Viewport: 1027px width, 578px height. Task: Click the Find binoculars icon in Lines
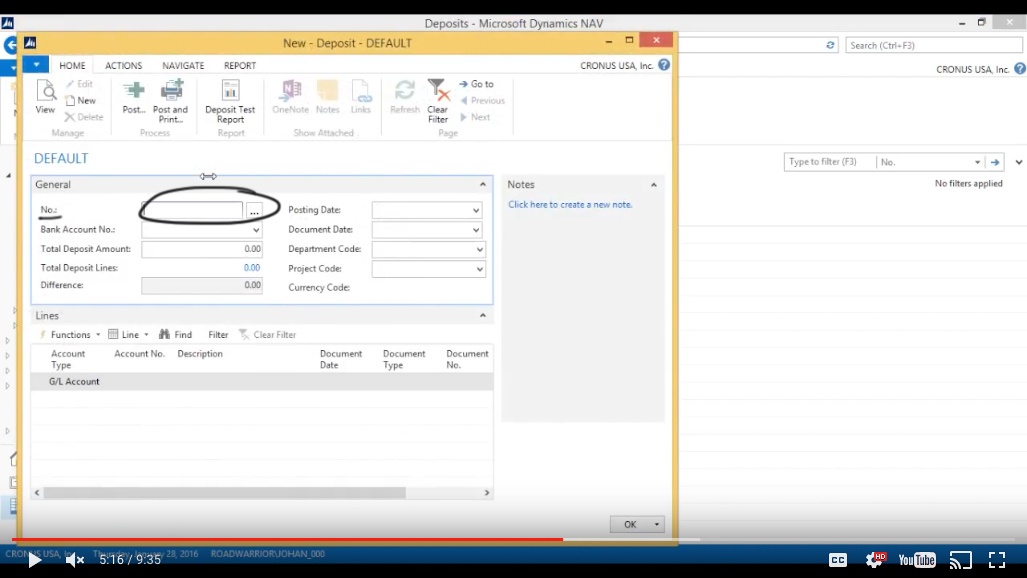tap(165, 335)
